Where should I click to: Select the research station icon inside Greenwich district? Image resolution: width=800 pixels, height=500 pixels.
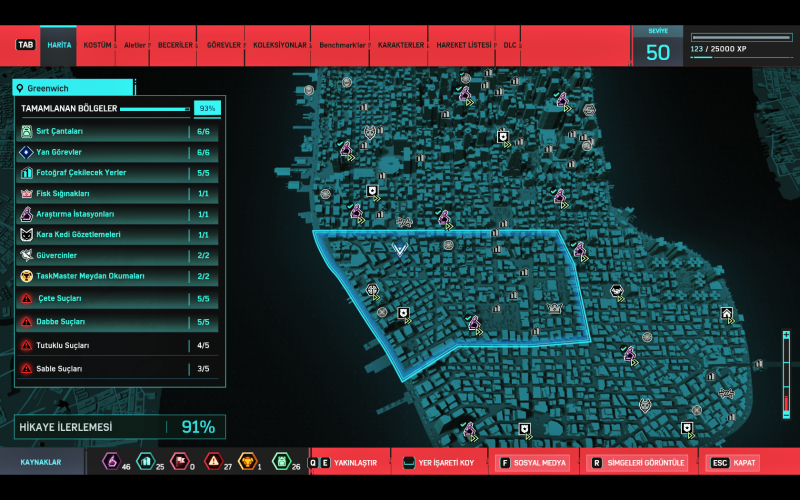click(x=474, y=323)
